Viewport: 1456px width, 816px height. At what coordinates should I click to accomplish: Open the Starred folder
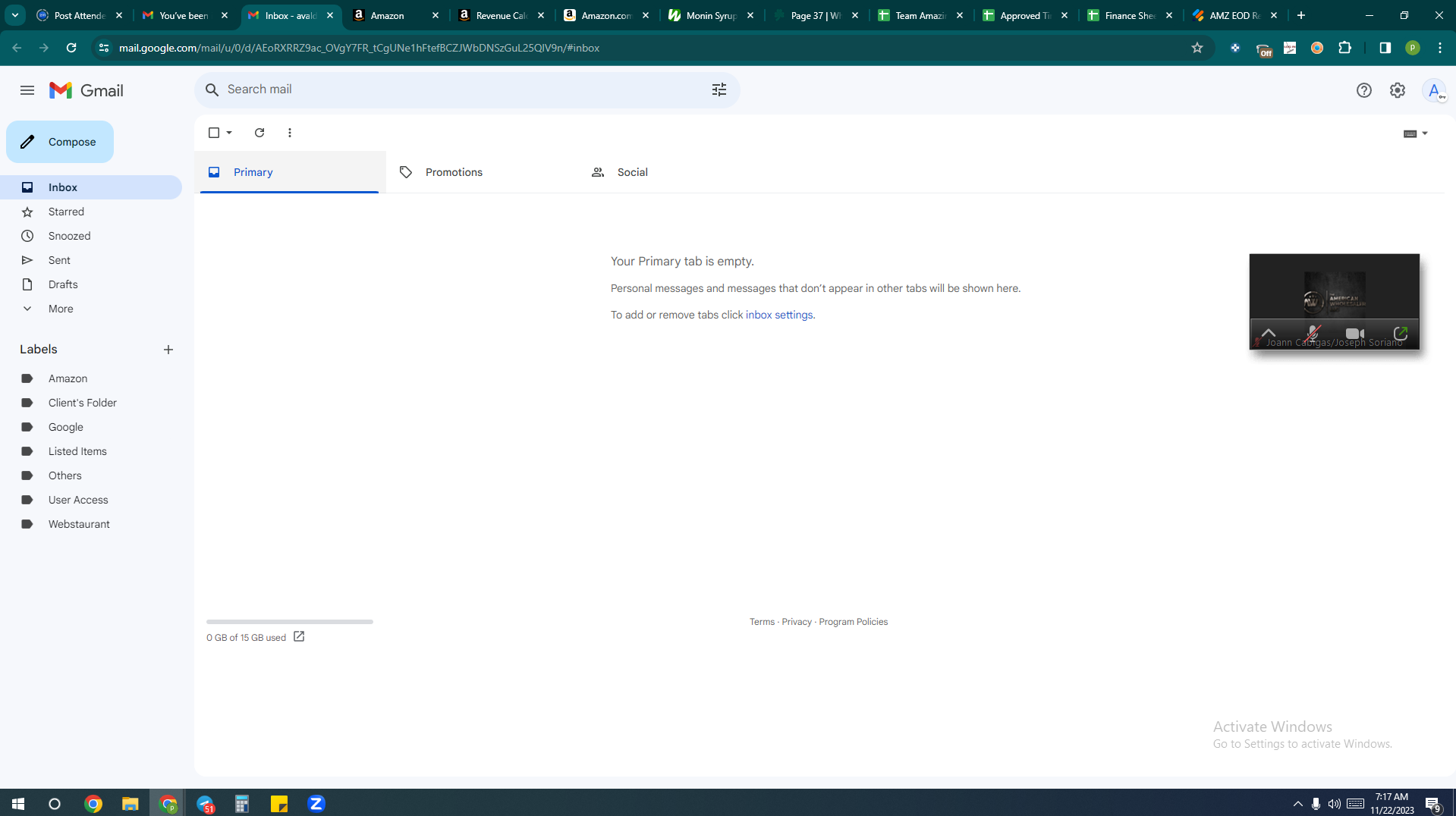coord(91,212)
